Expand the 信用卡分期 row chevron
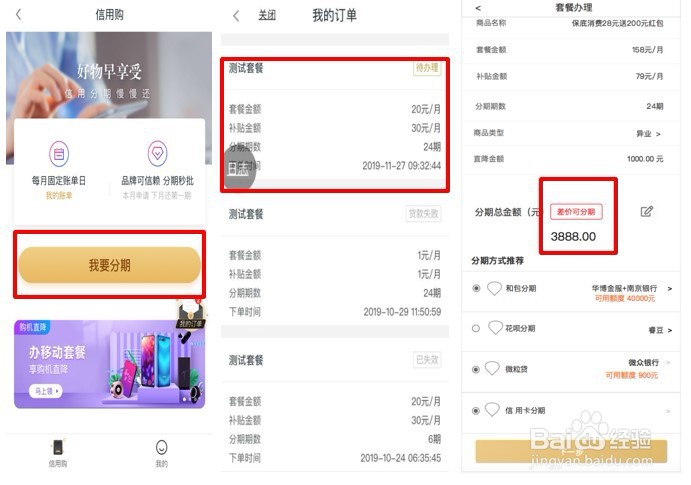 coord(668,411)
